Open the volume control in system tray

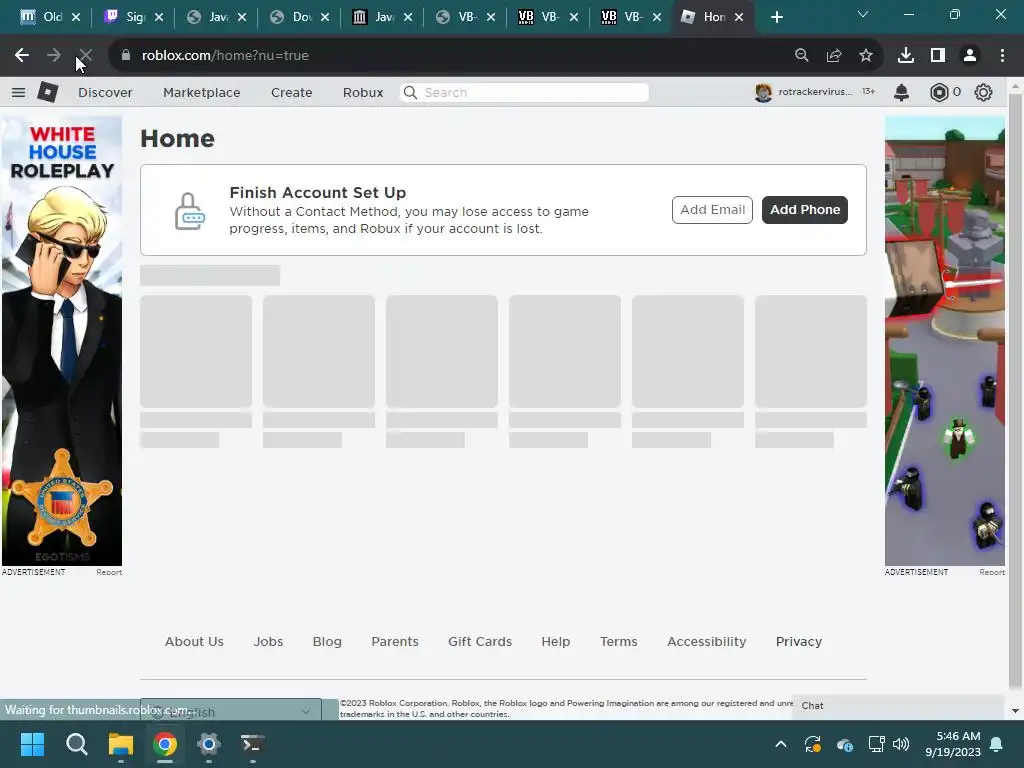point(901,744)
